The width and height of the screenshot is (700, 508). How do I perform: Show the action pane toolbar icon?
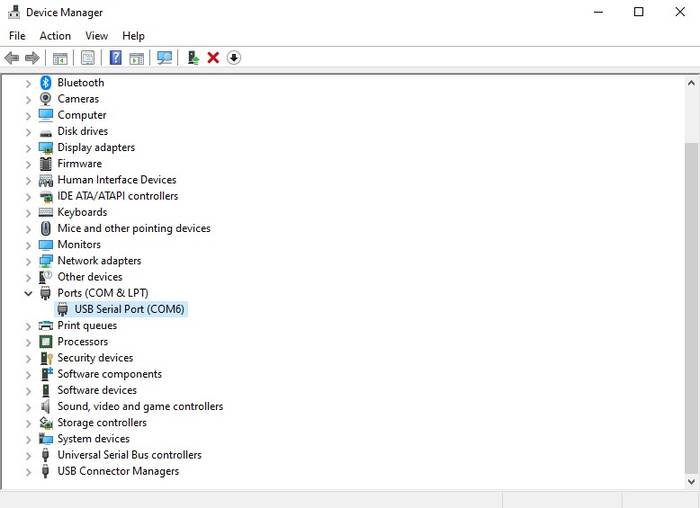pos(137,58)
